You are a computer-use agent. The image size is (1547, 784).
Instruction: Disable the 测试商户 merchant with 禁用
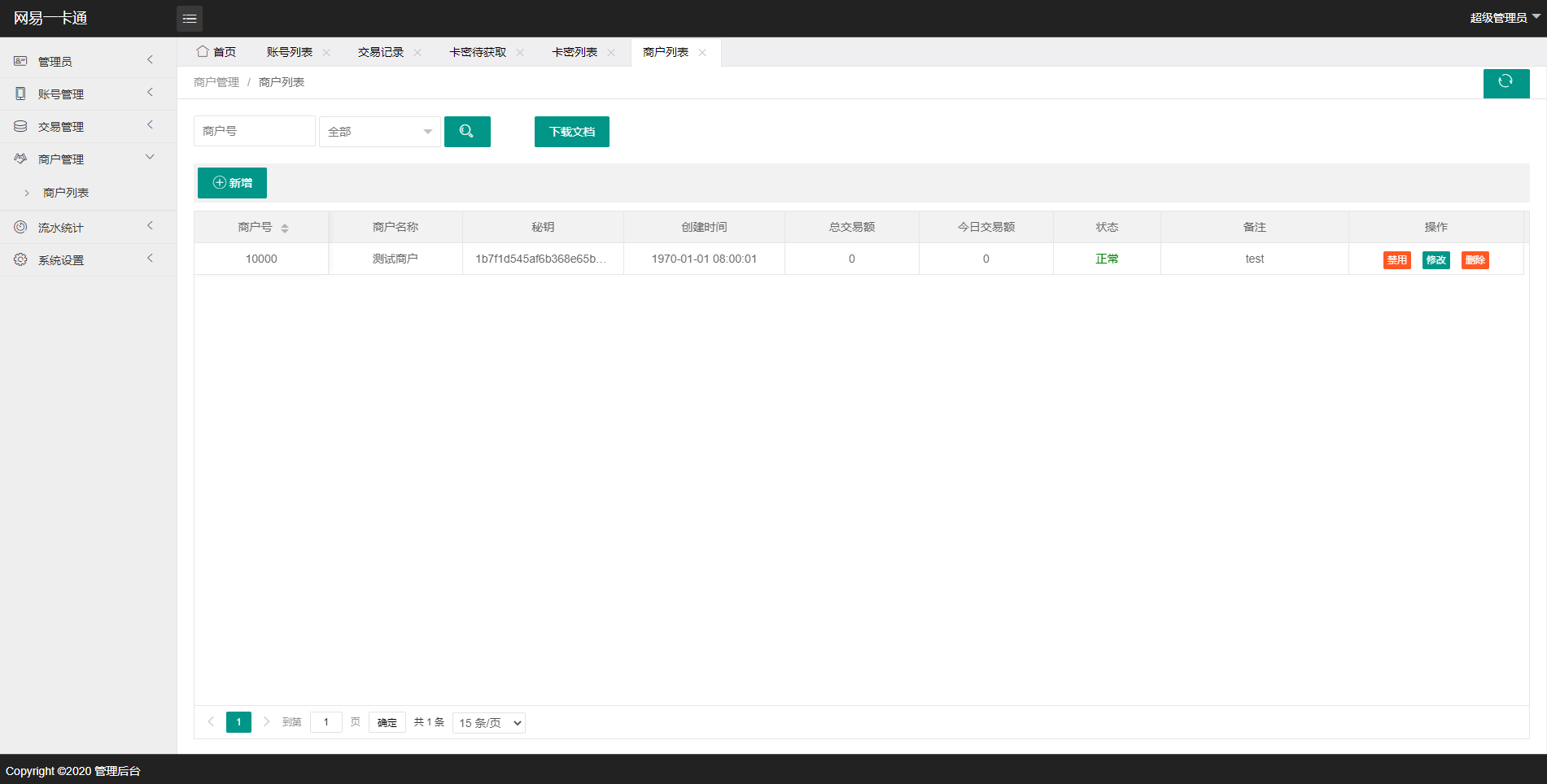pyautogui.click(x=1396, y=259)
